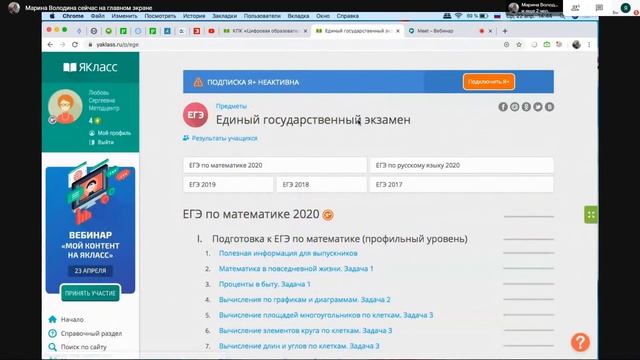640x360 pixels.
Task: Click the heading Подготовка к ЕГЭ по математике
Action: [x=340, y=239]
